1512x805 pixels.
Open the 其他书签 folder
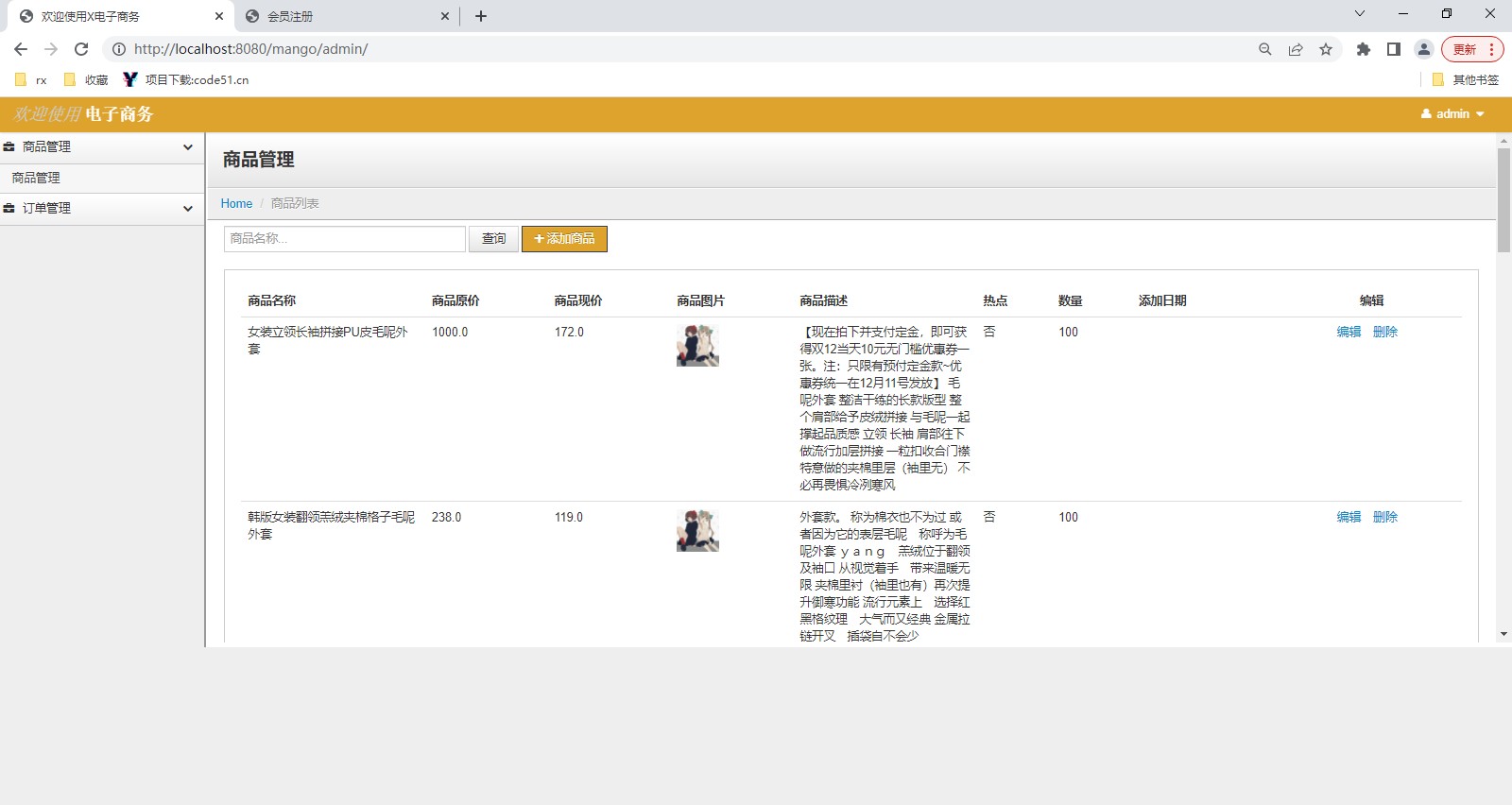[1466, 80]
